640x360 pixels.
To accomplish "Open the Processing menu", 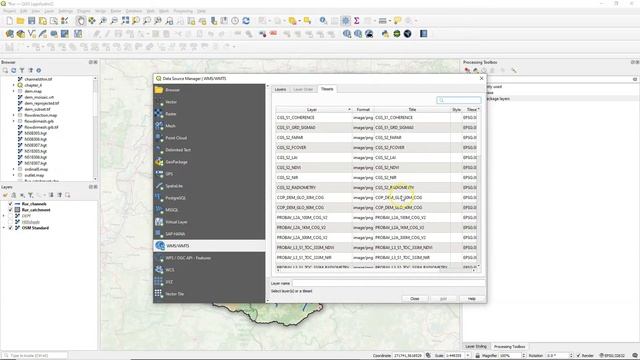I will [183, 11].
